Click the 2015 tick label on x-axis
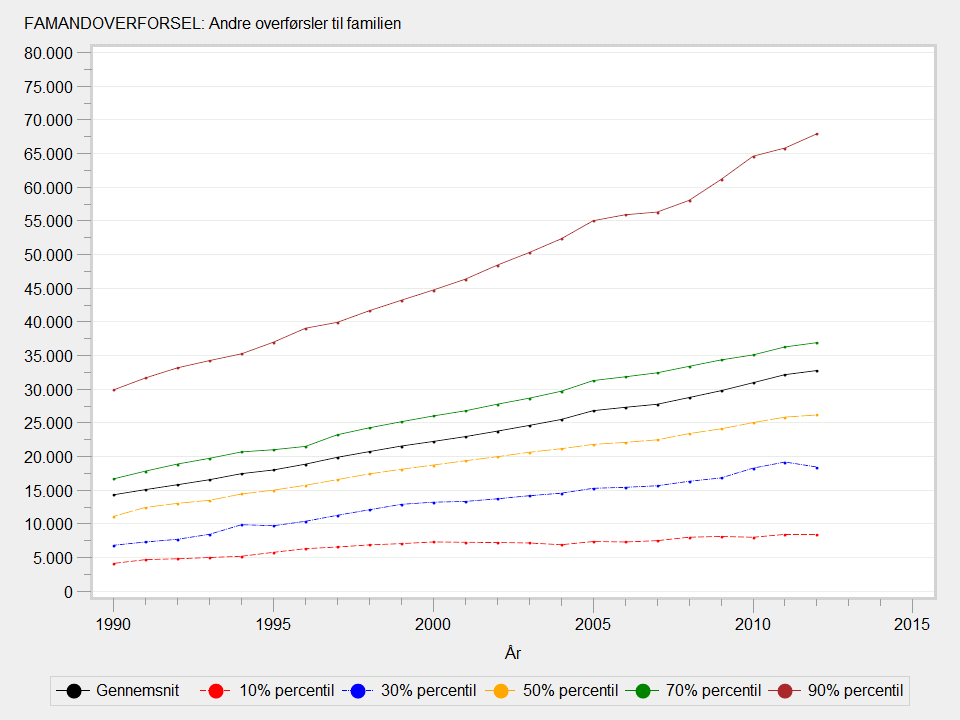 [x=912, y=623]
